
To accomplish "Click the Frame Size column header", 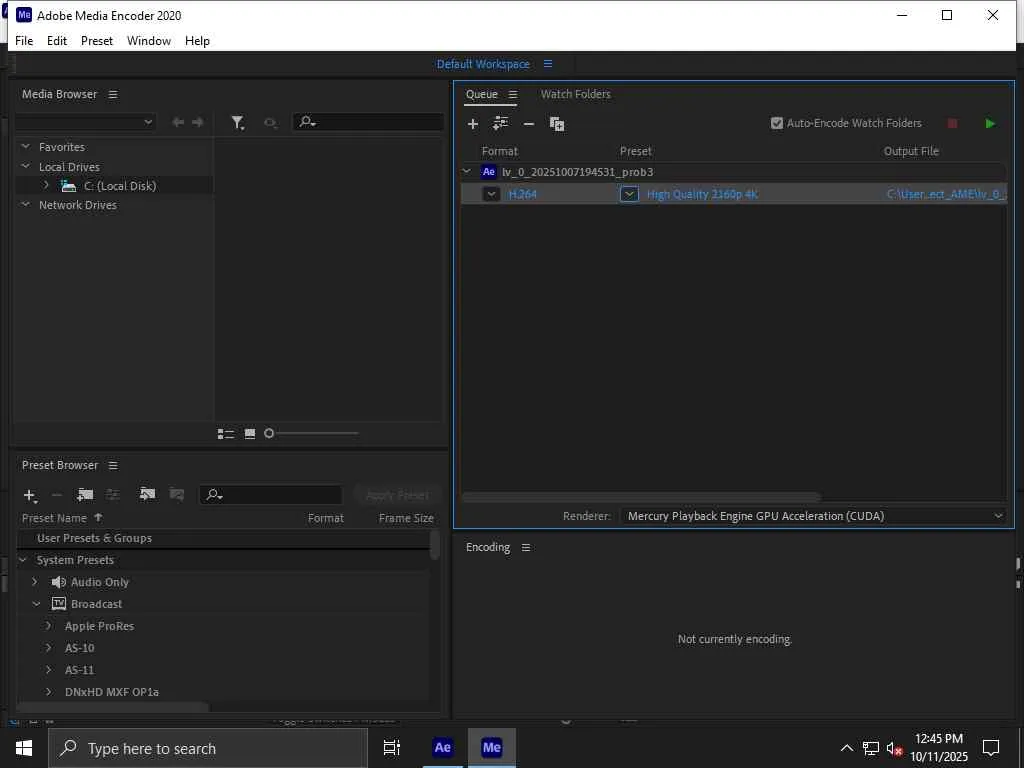I will pyautogui.click(x=406, y=518).
